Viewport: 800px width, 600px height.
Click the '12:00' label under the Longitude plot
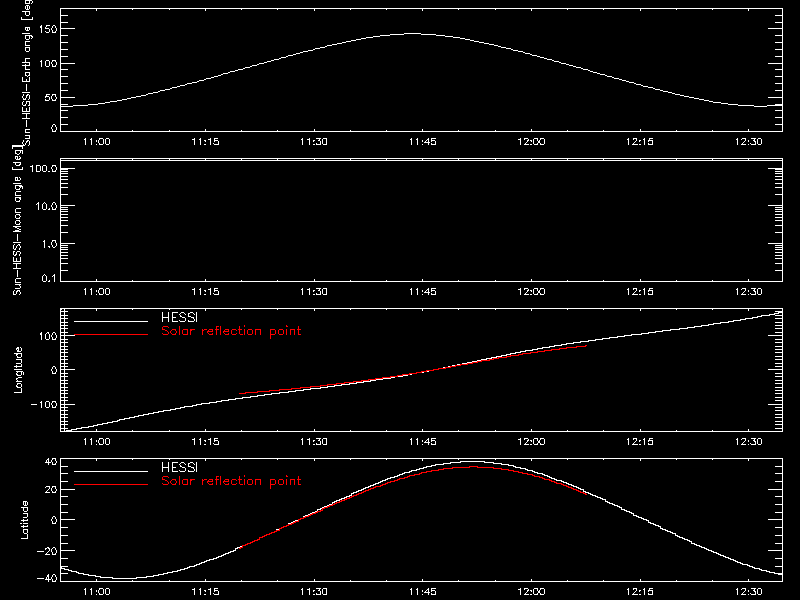pyautogui.click(x=531, y=441)
